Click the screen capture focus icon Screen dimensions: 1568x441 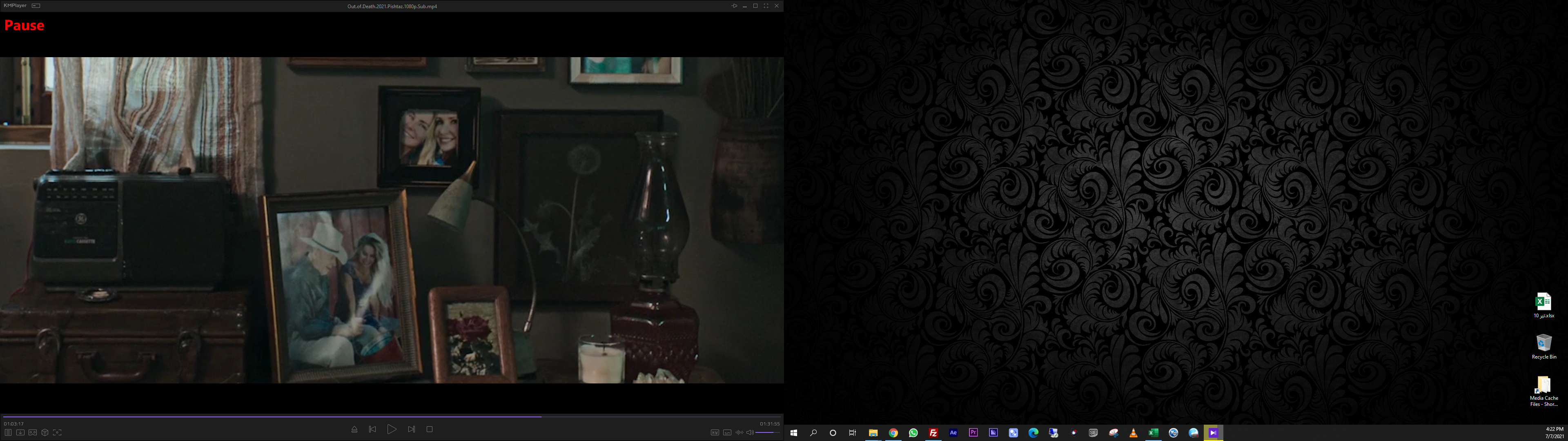coord(57,432)
